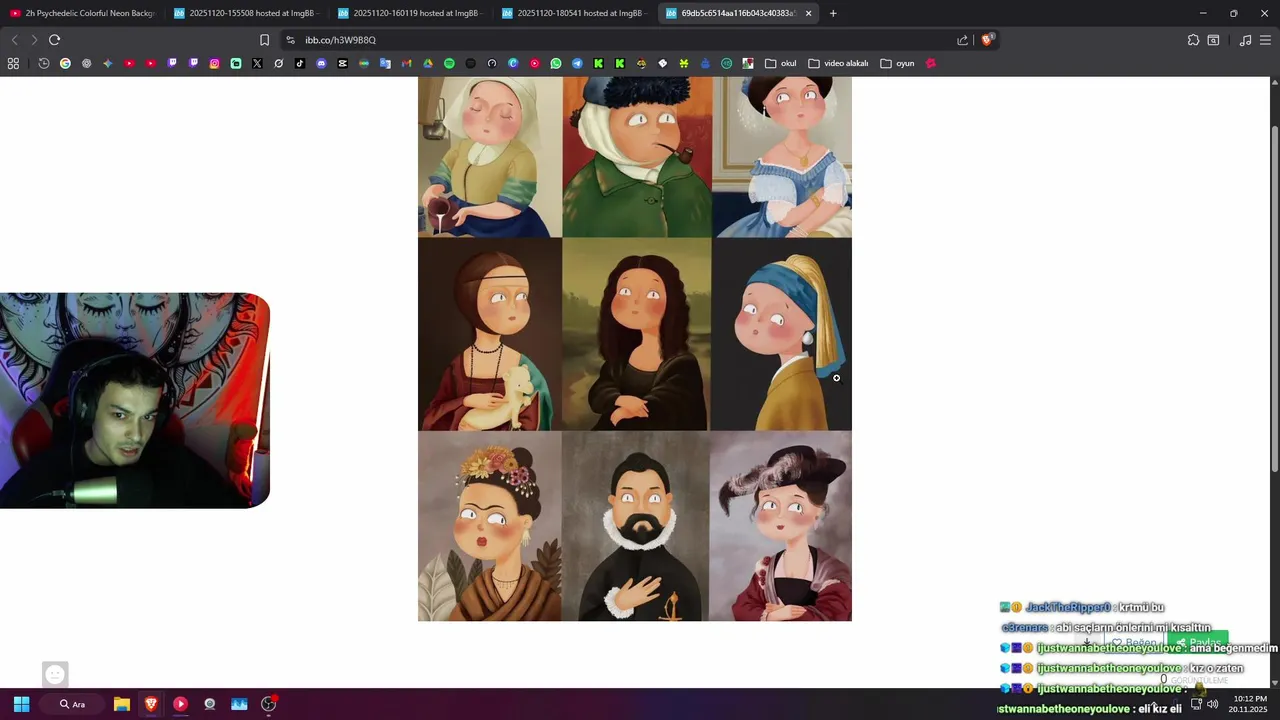Click the share page icon in address bar

point(962,40)
